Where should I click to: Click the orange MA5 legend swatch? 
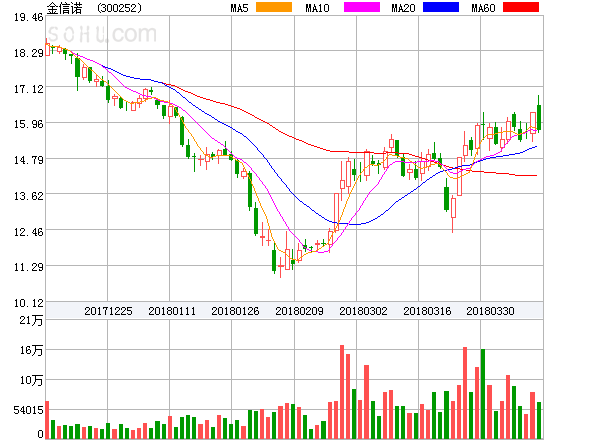click(x=274, y=7)
